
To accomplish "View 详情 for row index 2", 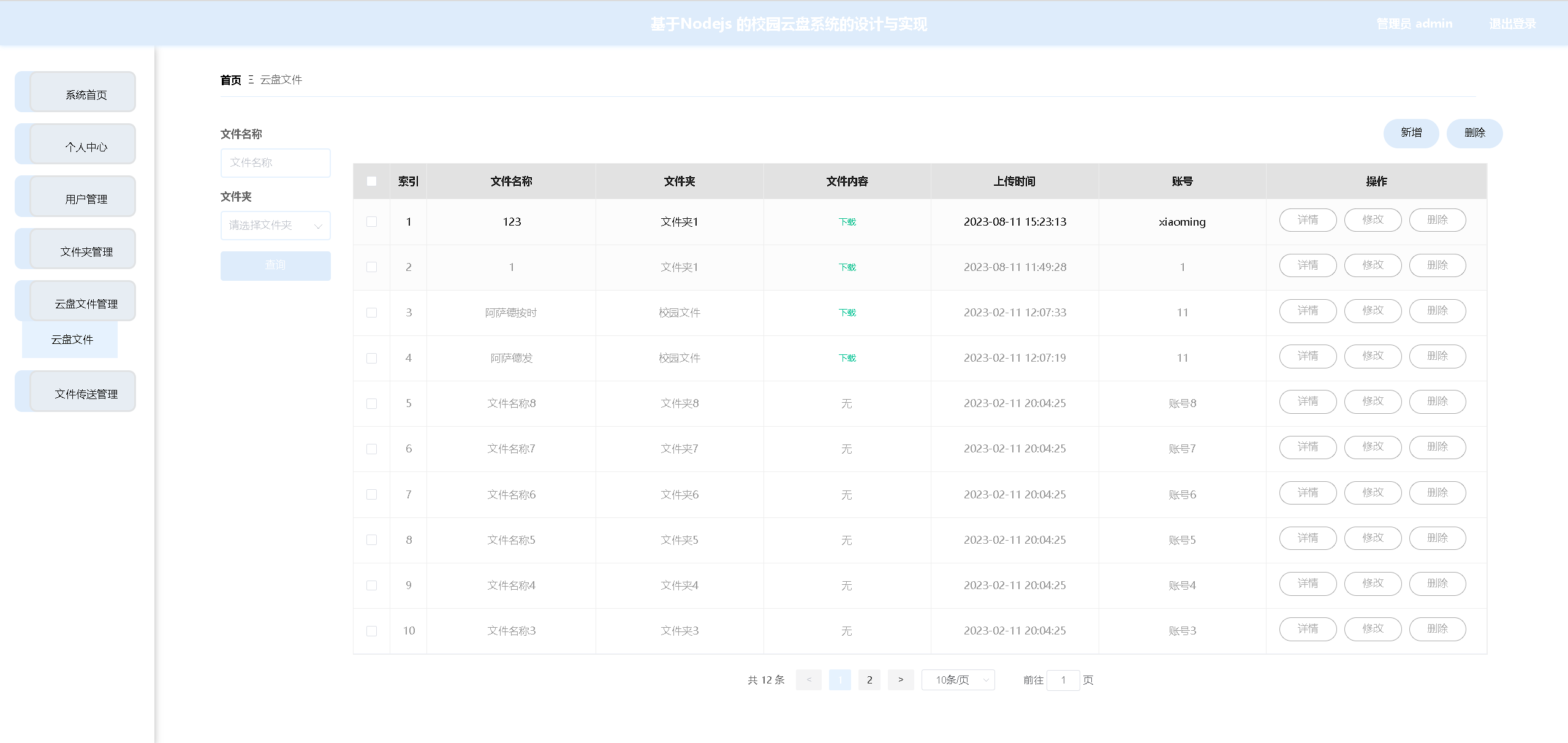I will [1308, 265].
